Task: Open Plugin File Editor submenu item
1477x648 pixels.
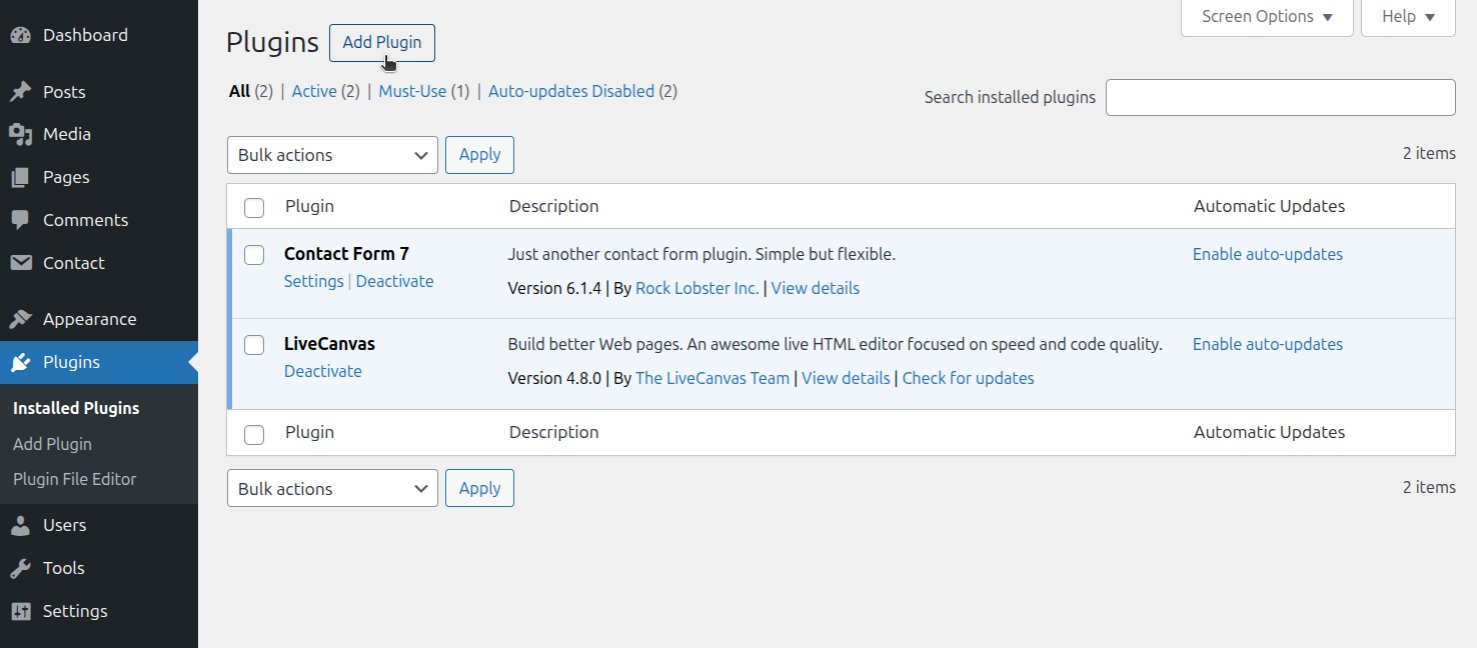Action: (x=74, y=479)
